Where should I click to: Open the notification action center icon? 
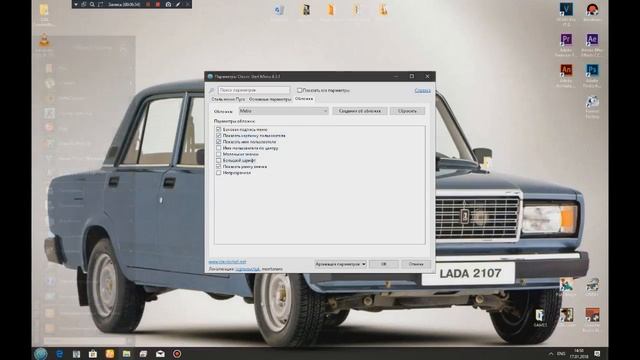point(597,354)
